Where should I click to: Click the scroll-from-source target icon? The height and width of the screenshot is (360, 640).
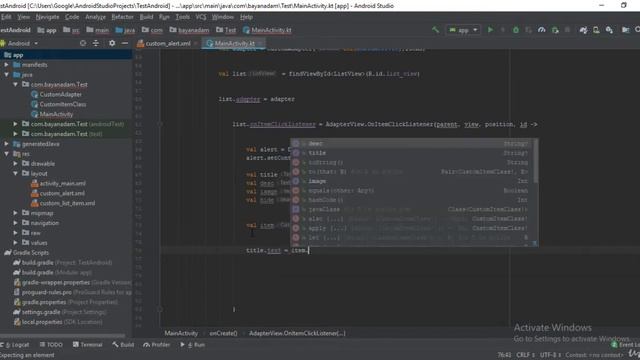[83, 43]
